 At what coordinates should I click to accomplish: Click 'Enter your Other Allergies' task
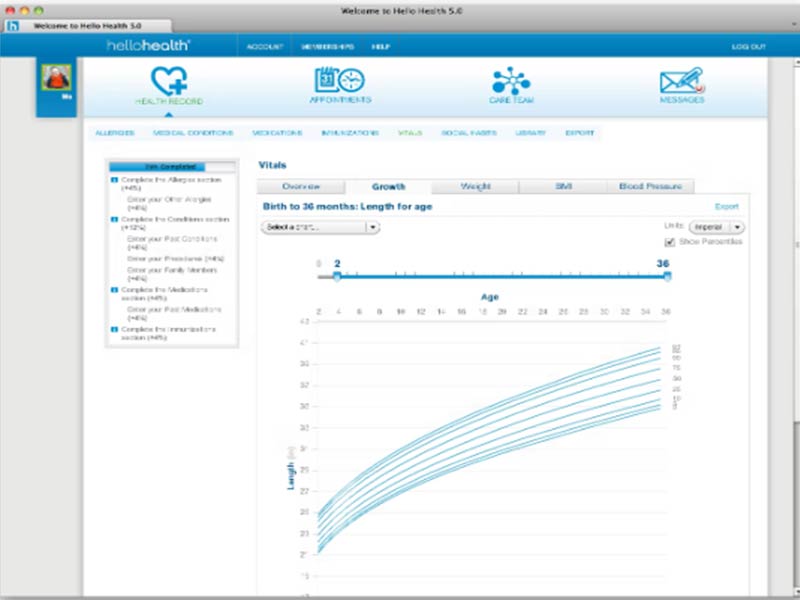[169, 204]
